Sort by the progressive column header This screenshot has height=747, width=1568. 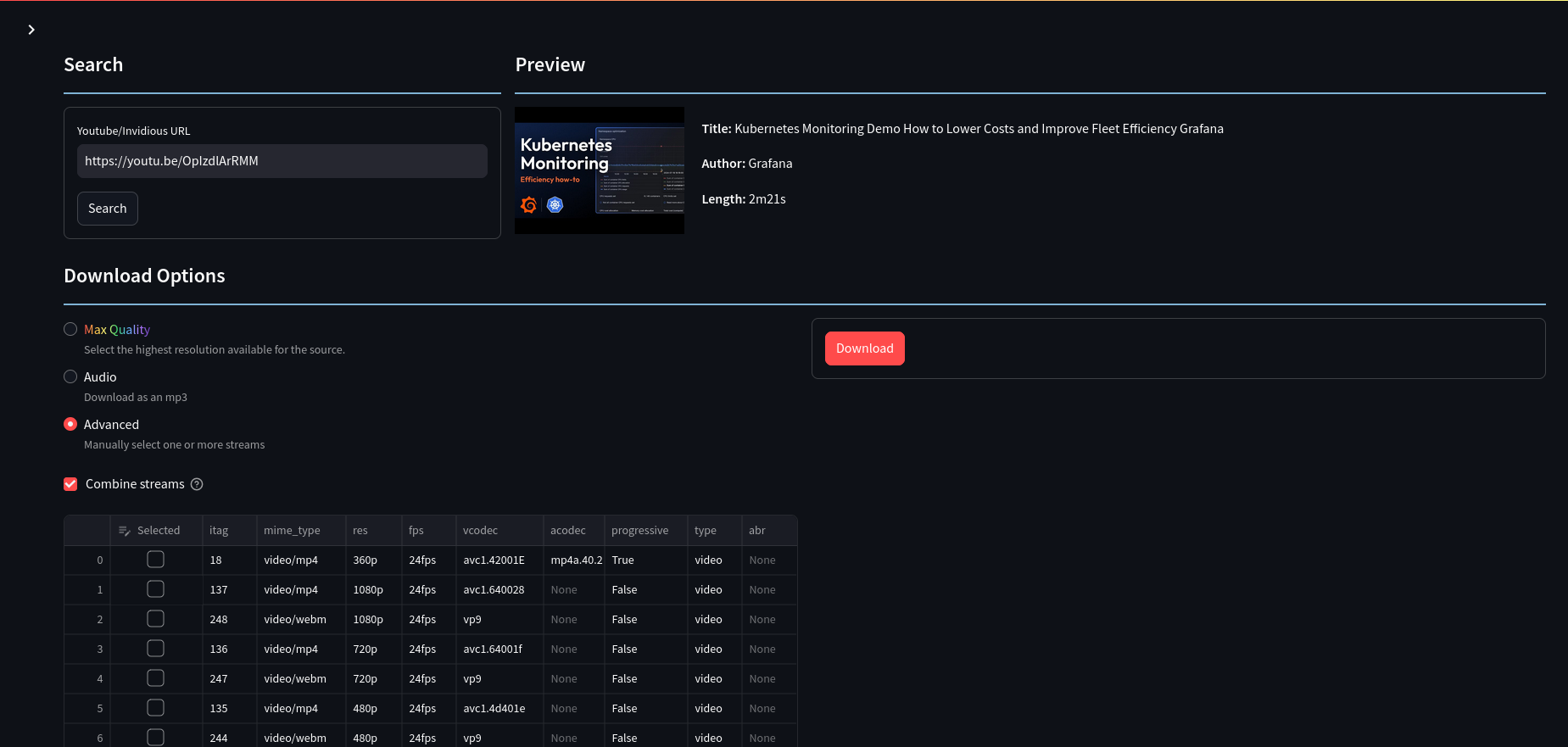pos(639,531)
